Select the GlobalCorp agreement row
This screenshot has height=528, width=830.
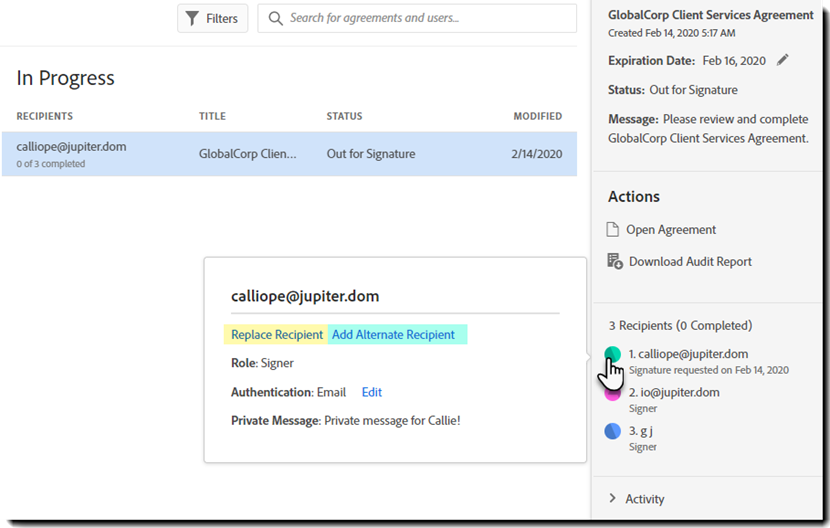click(x=289, y=154)
